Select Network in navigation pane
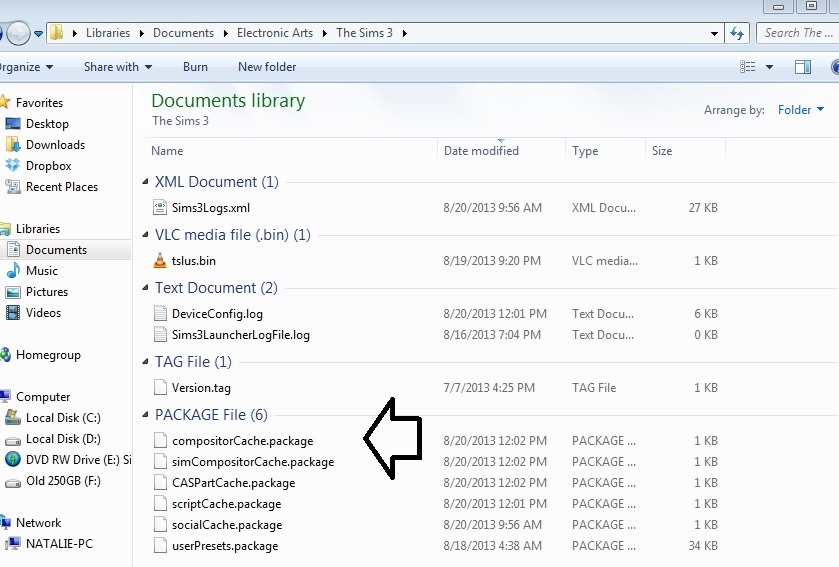This screenshot has width=839, height=567. (x=39, y=523)
